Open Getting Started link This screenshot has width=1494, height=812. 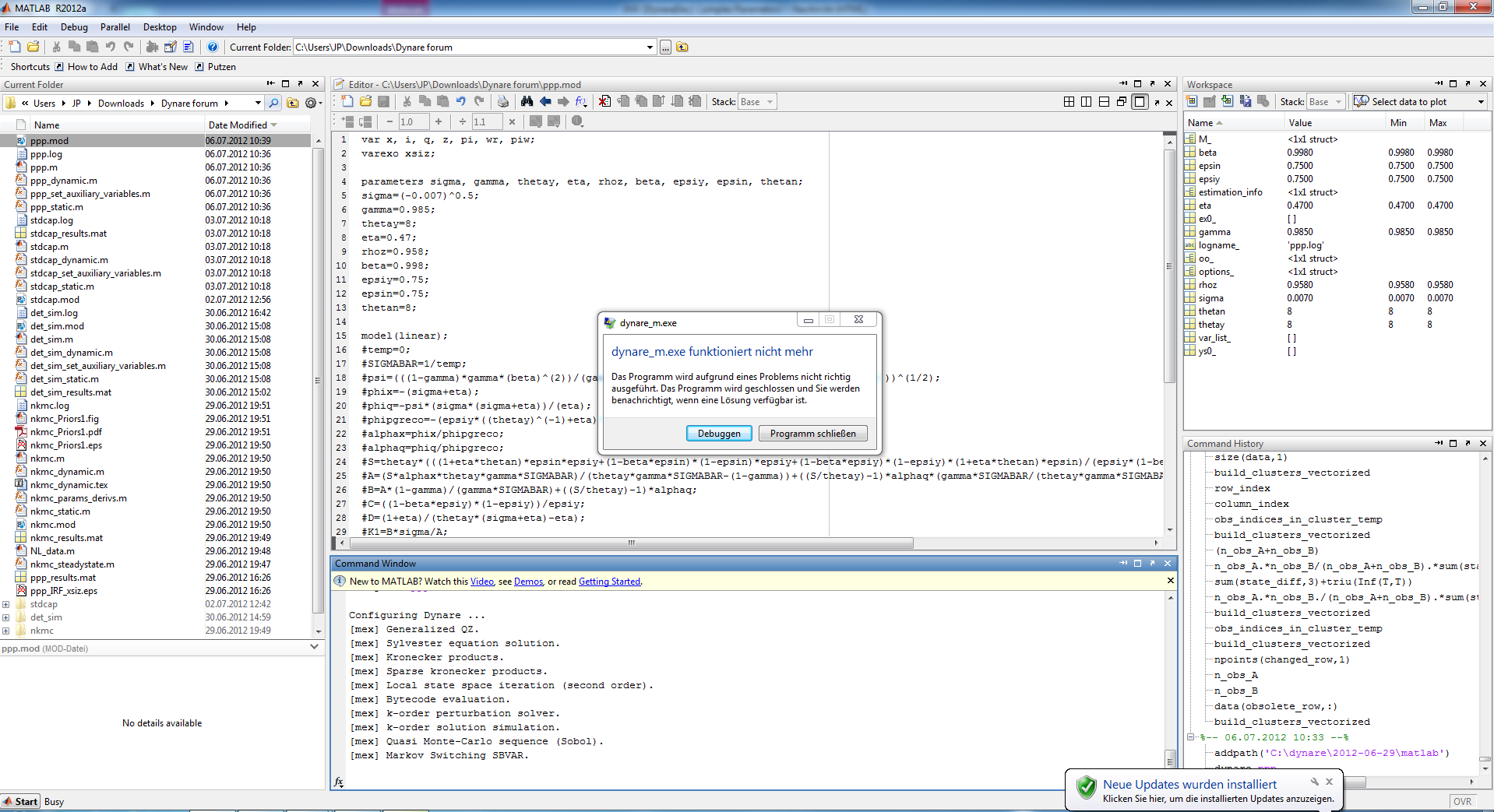tap(609, 582)
